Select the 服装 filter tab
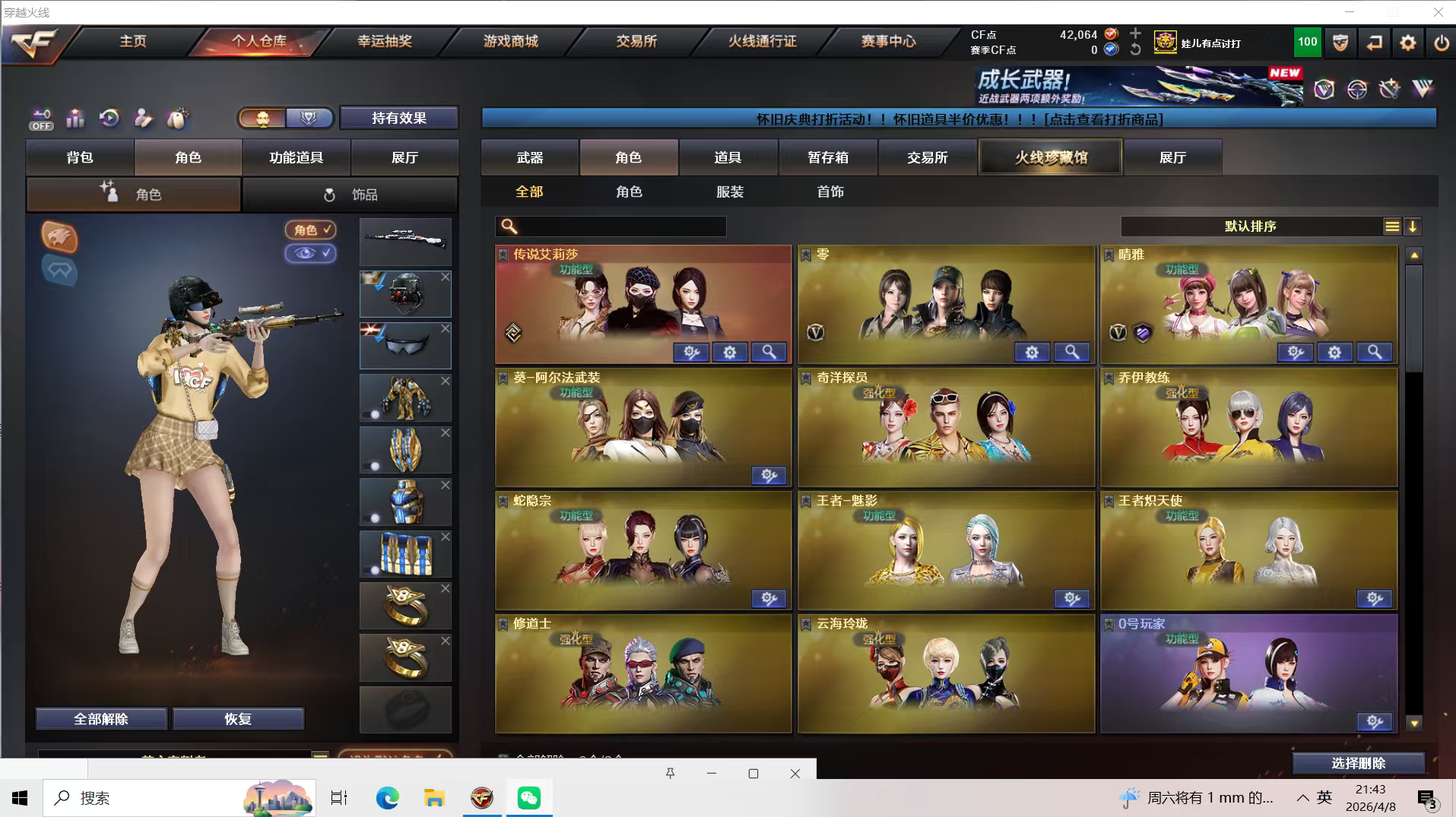 (x=730, y=192)
